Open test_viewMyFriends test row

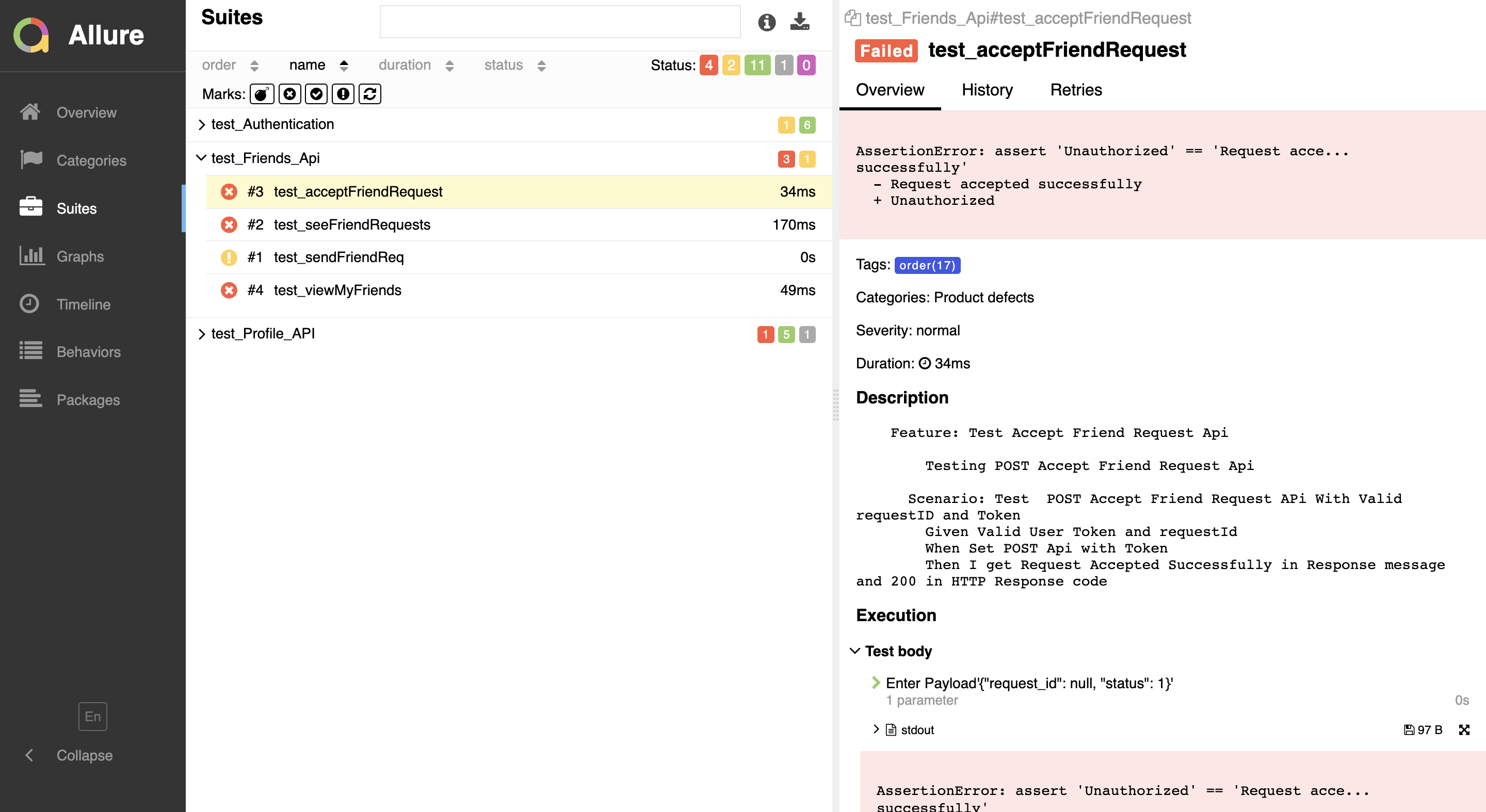[519, 290]
